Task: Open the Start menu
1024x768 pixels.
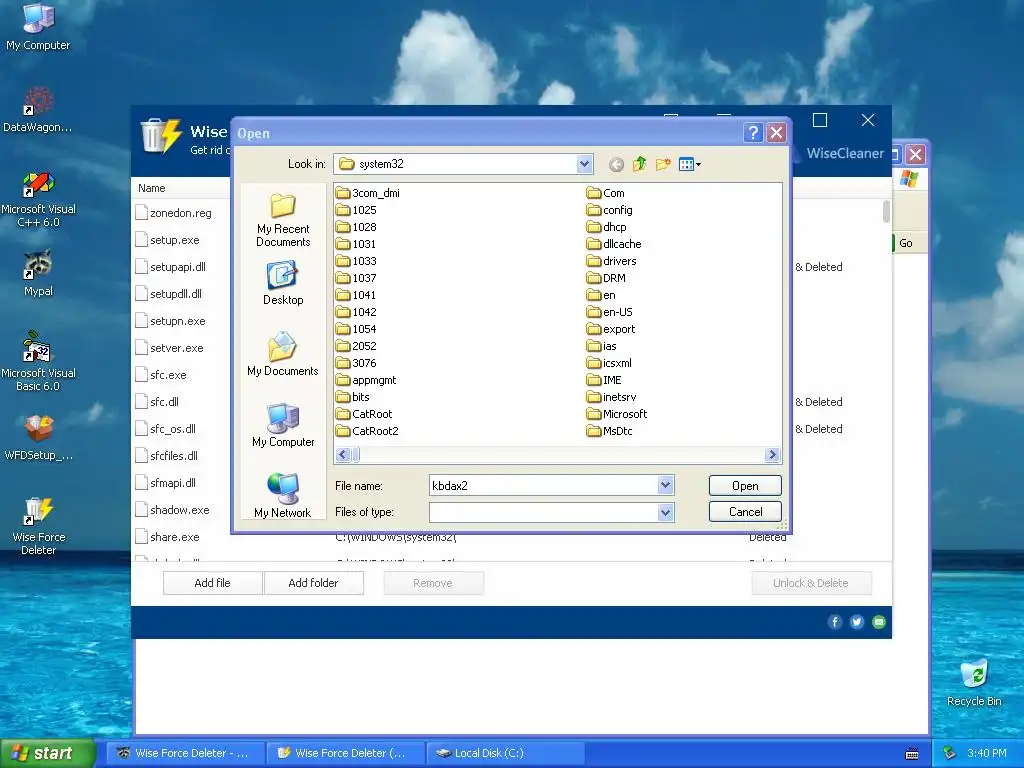Action: click(47, 753)
